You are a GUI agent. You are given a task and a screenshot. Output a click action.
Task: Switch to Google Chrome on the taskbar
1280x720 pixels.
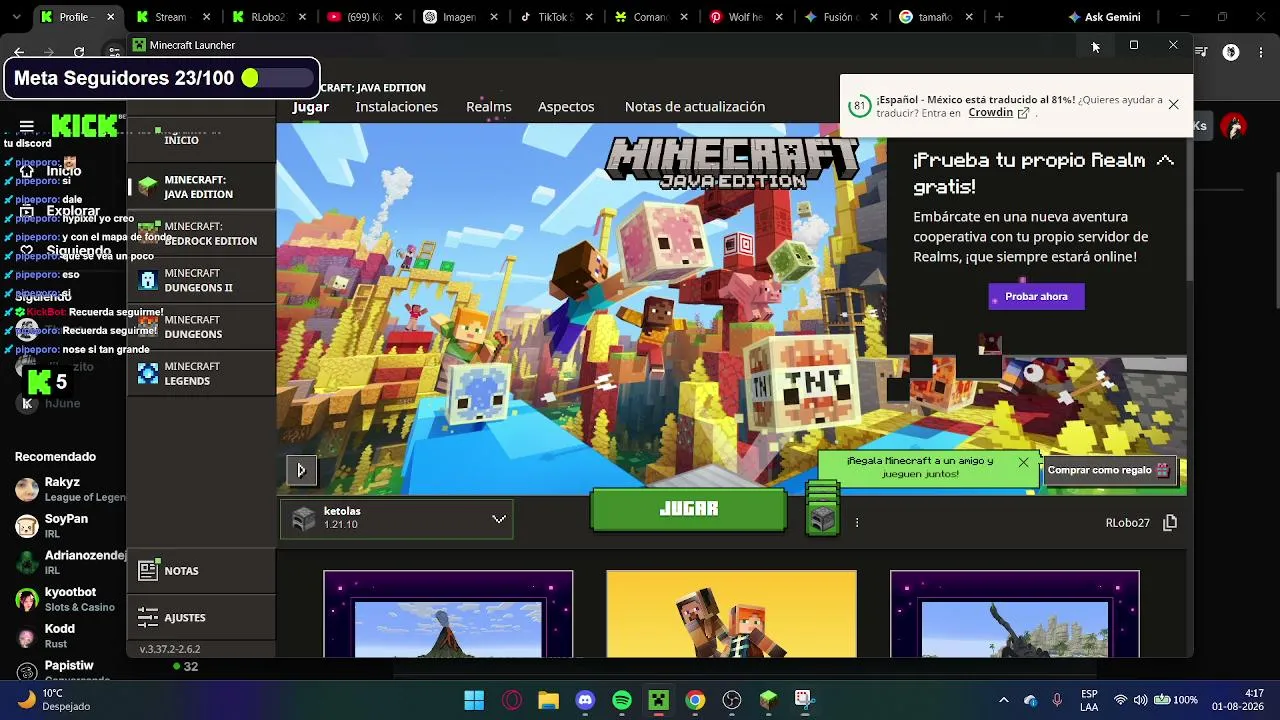(x=695, y=700)
